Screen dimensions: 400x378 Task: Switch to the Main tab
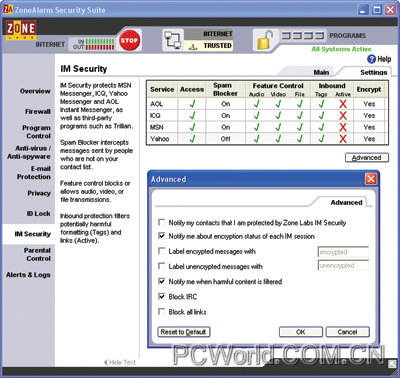click(321, 72)
